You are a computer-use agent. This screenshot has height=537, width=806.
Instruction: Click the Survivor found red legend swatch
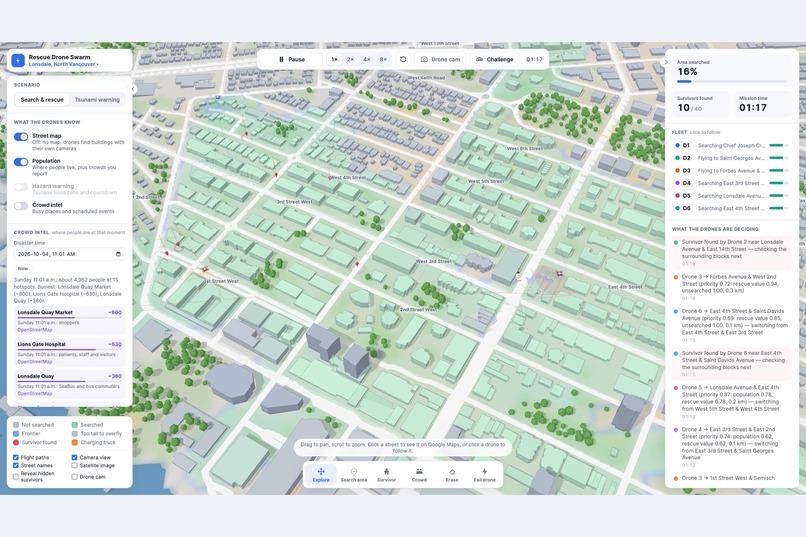click(x=16, y=442)
